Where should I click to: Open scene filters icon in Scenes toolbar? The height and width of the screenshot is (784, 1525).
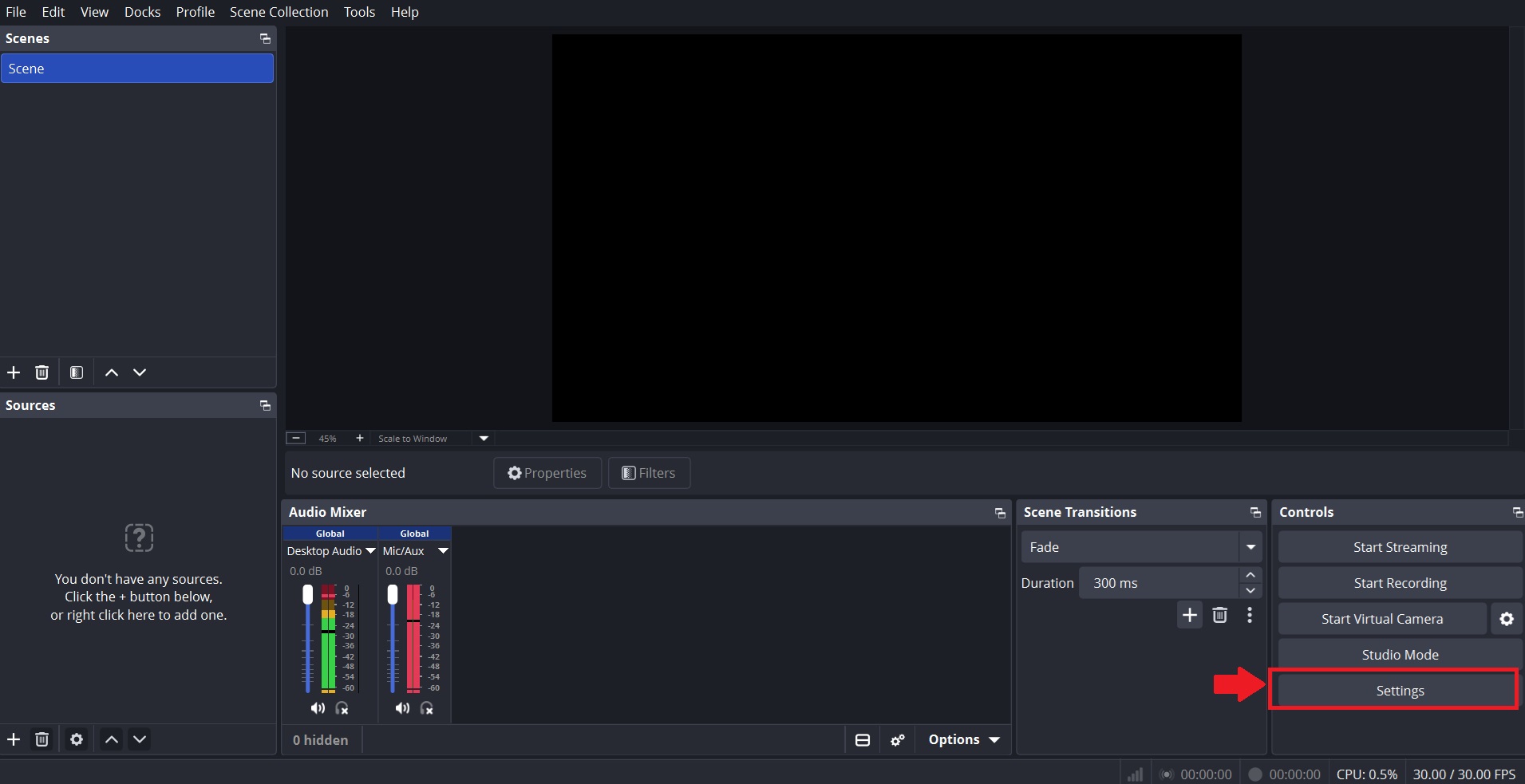[x=77, y=372]
